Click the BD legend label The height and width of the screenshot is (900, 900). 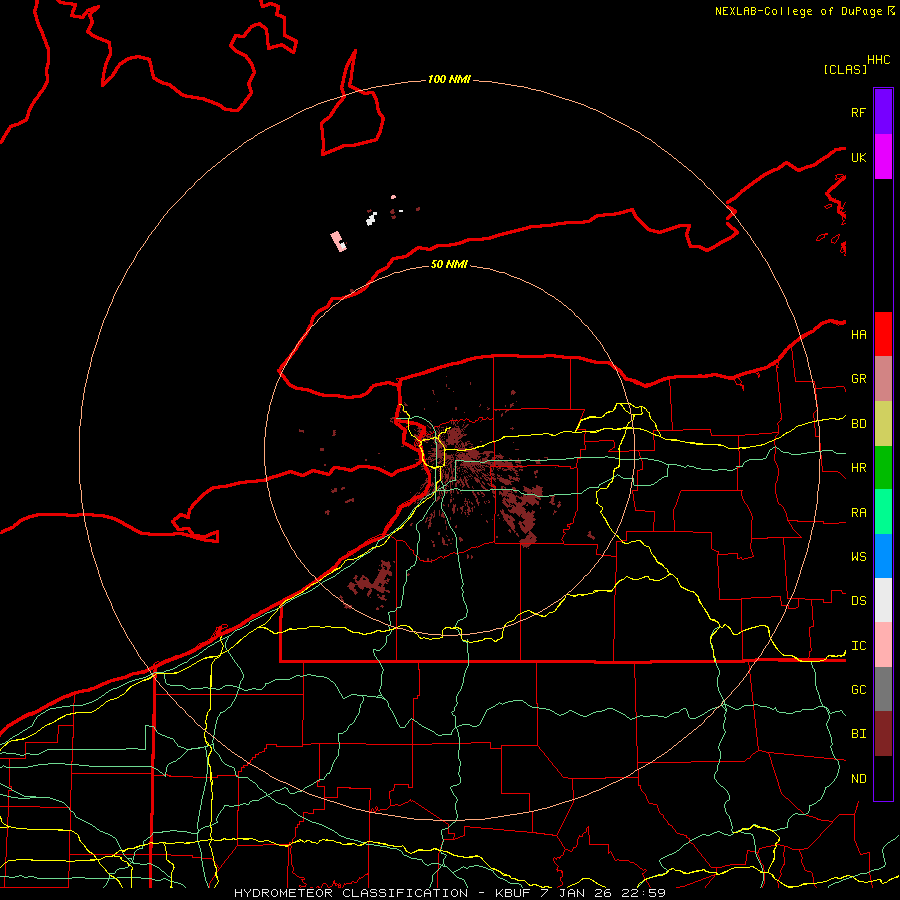(858, 424)
